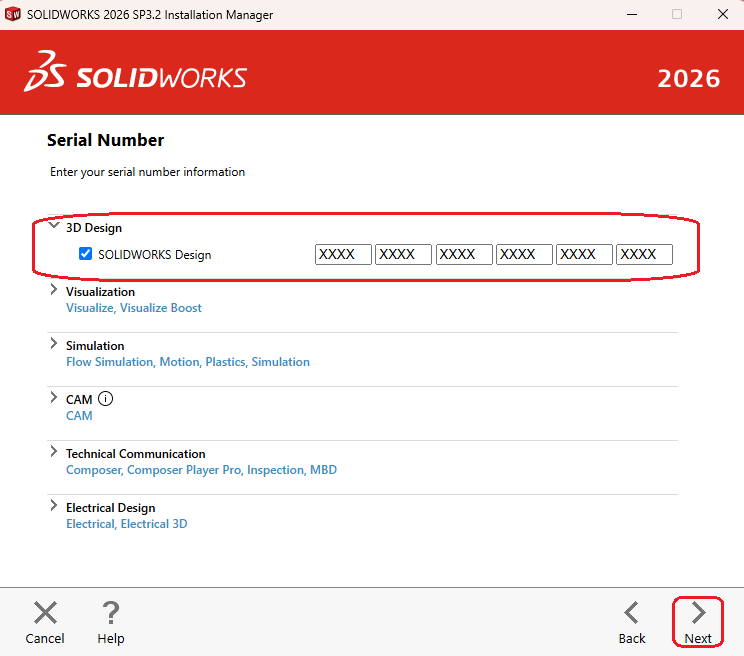This screenshot has width=744, height=656.
Task: Click 'Flow Simulation, Motion, Plastics, Simulation' text
Action: [188, 362]
